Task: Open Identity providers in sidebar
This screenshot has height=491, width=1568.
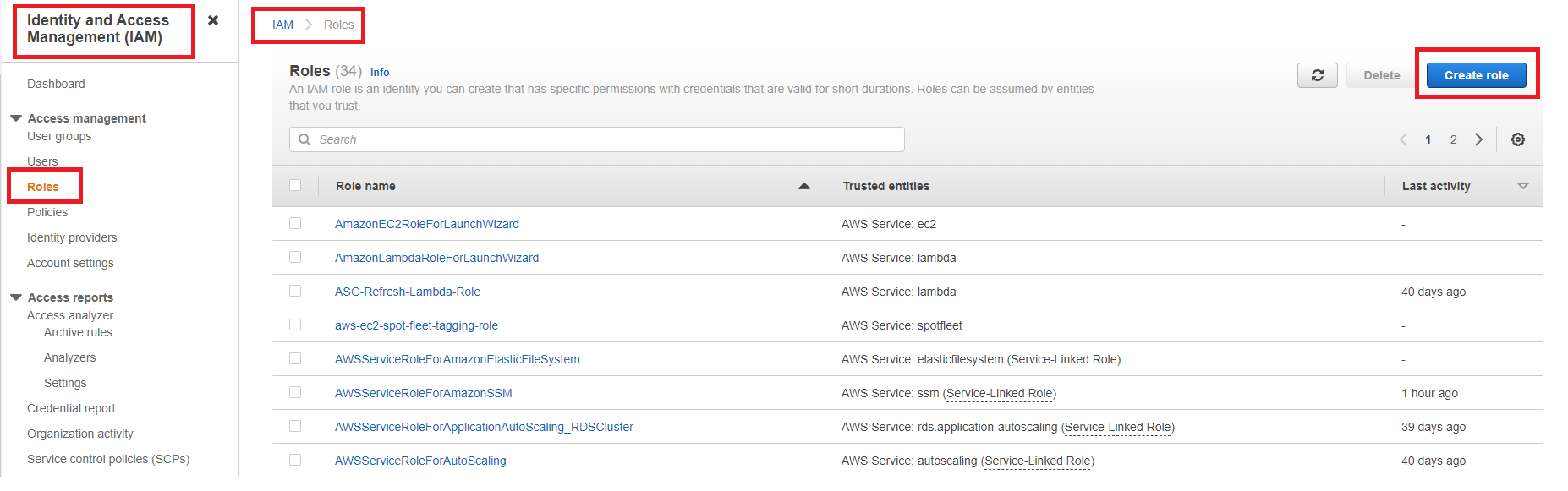Action: [72, 237]
